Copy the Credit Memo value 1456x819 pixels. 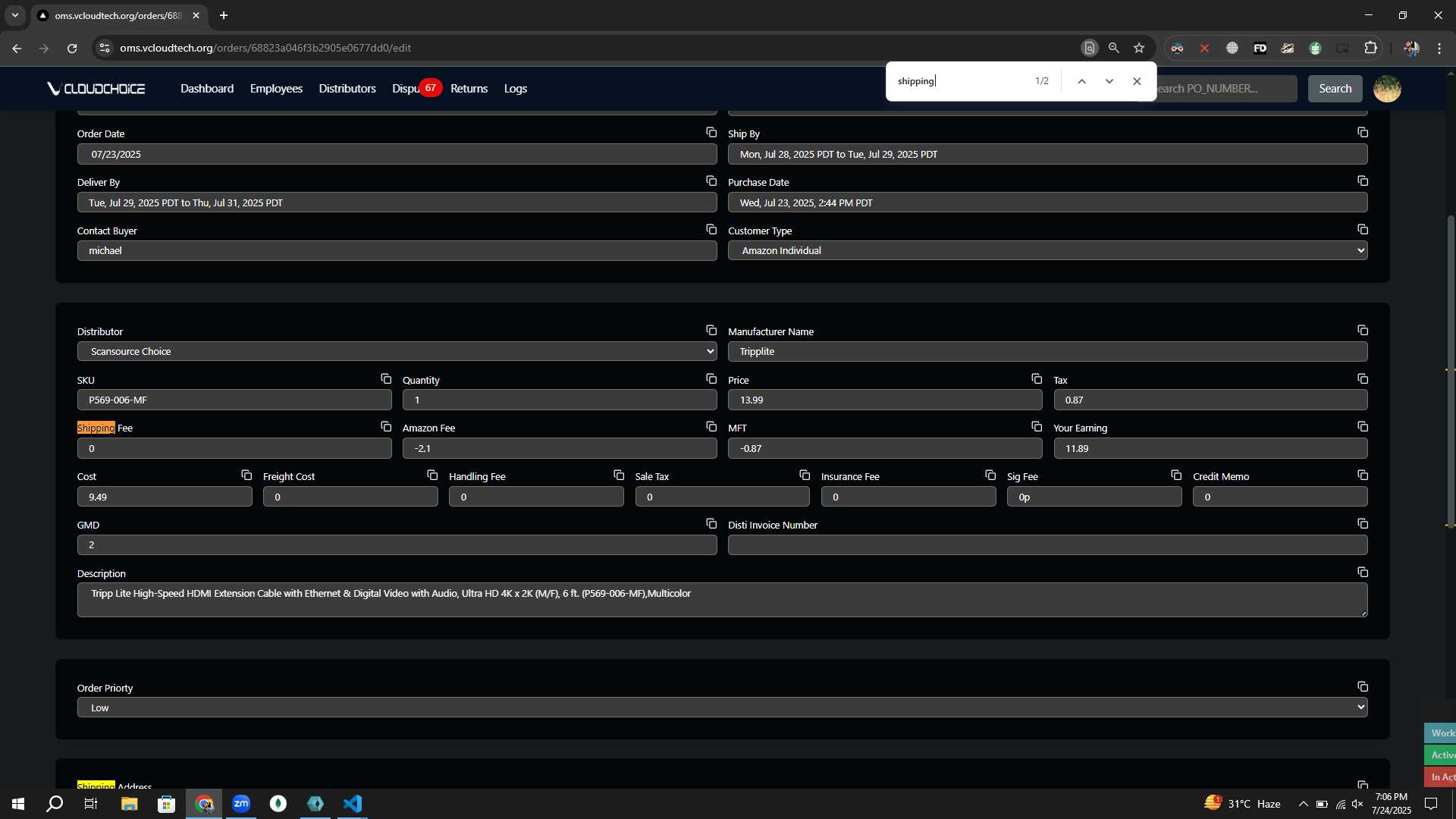point(1363,475)
